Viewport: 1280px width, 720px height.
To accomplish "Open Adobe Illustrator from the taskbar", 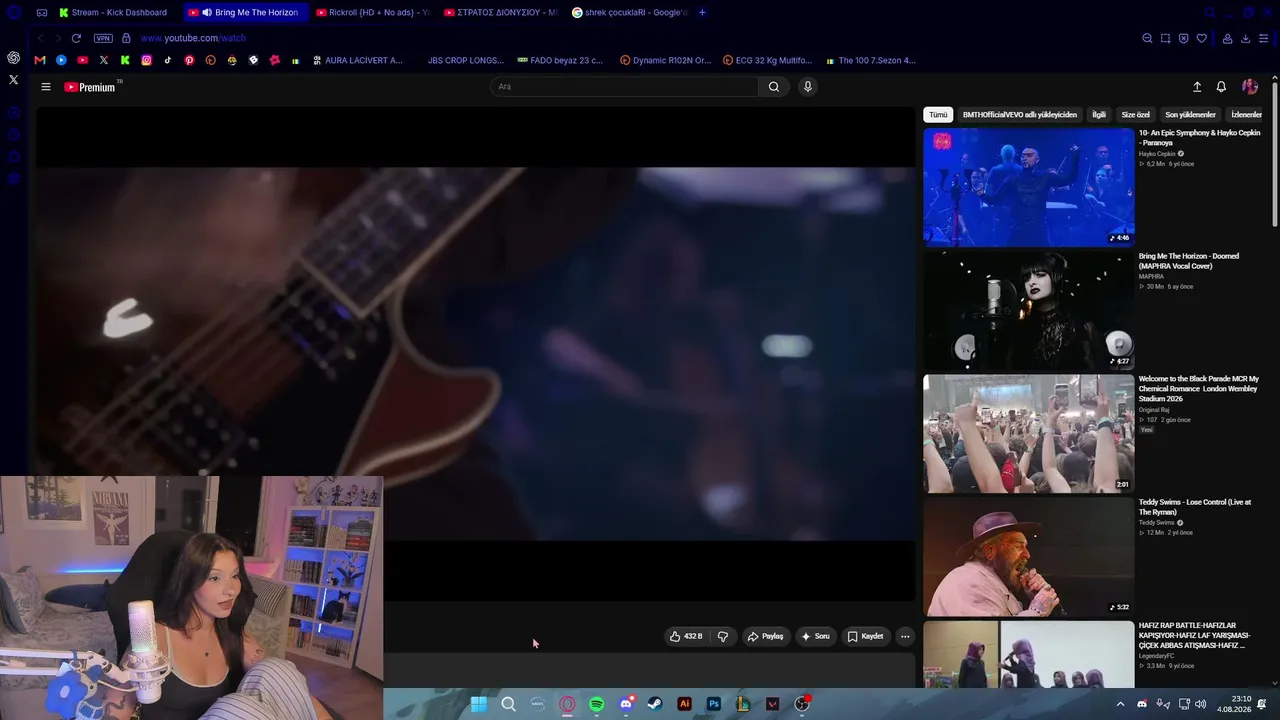I will point(684,704).
